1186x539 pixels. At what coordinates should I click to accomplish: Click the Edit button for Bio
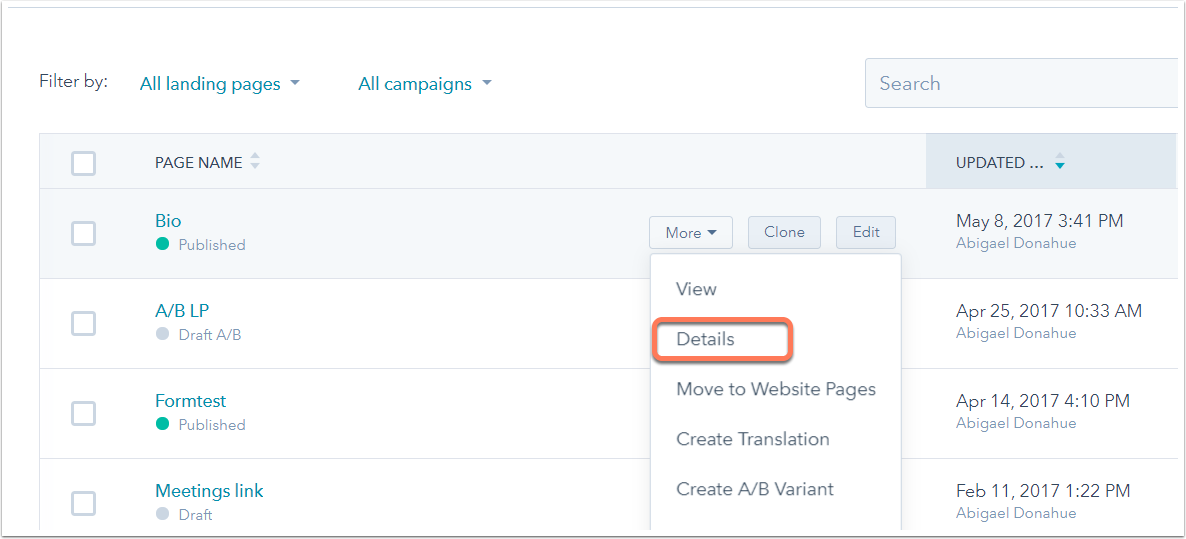click(866, 232)
